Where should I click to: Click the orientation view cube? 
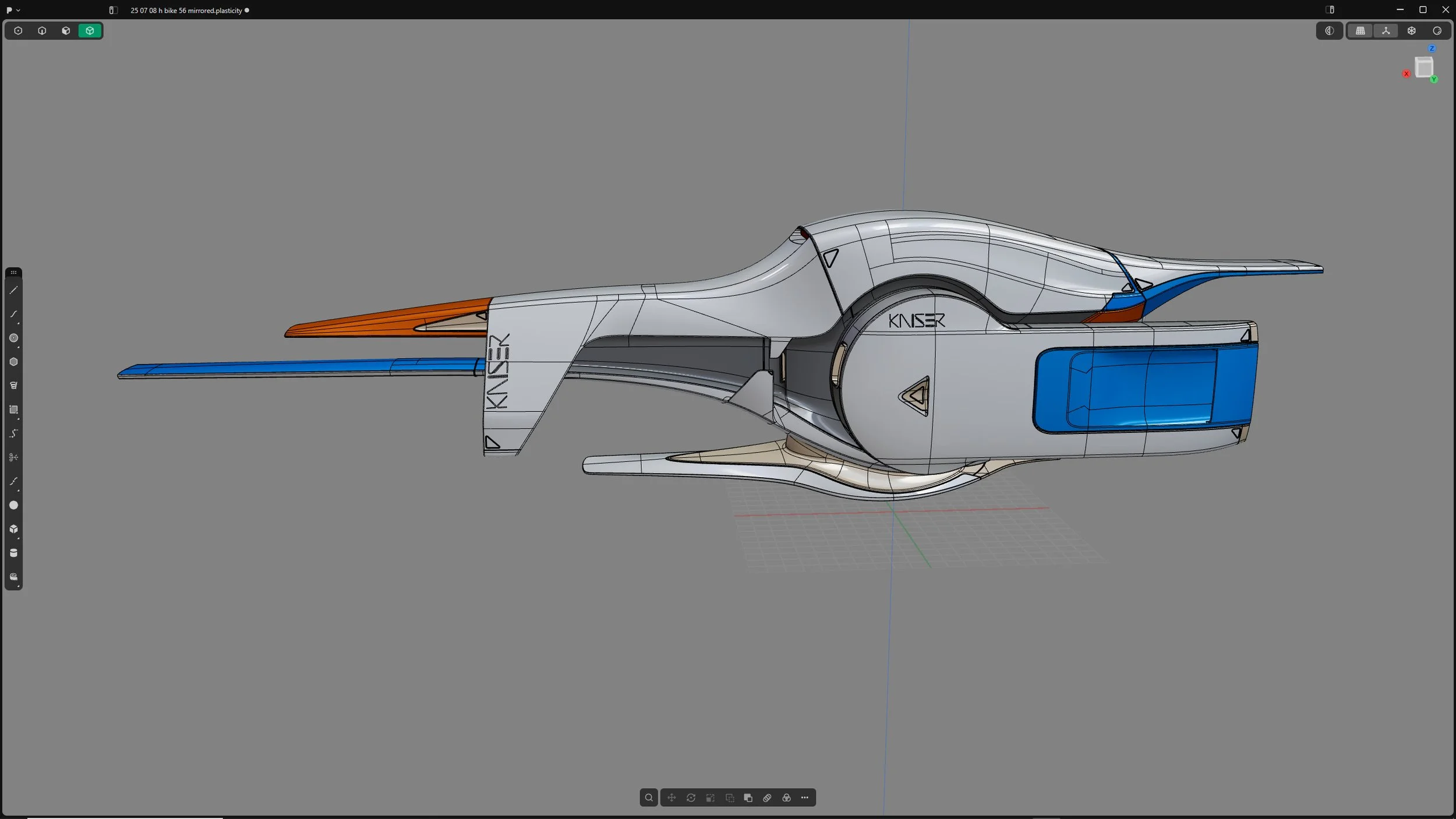1424,67
